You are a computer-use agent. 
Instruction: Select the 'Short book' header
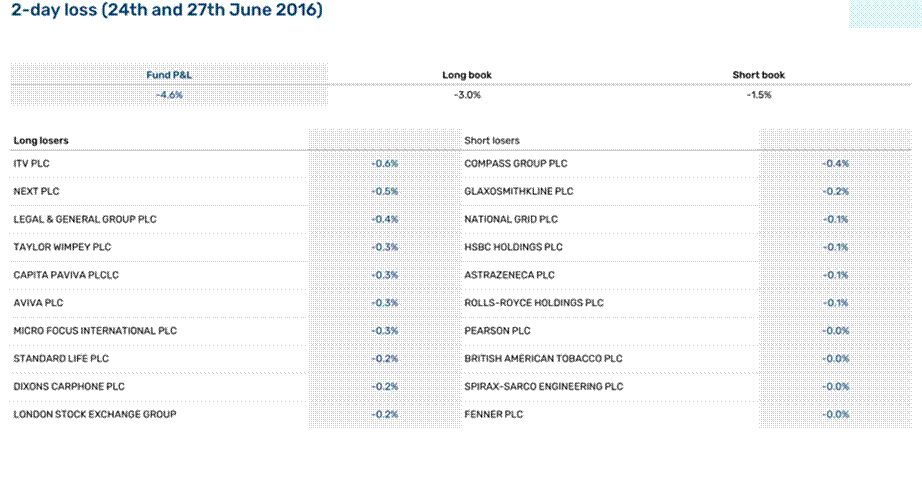[x=759, y=75]
